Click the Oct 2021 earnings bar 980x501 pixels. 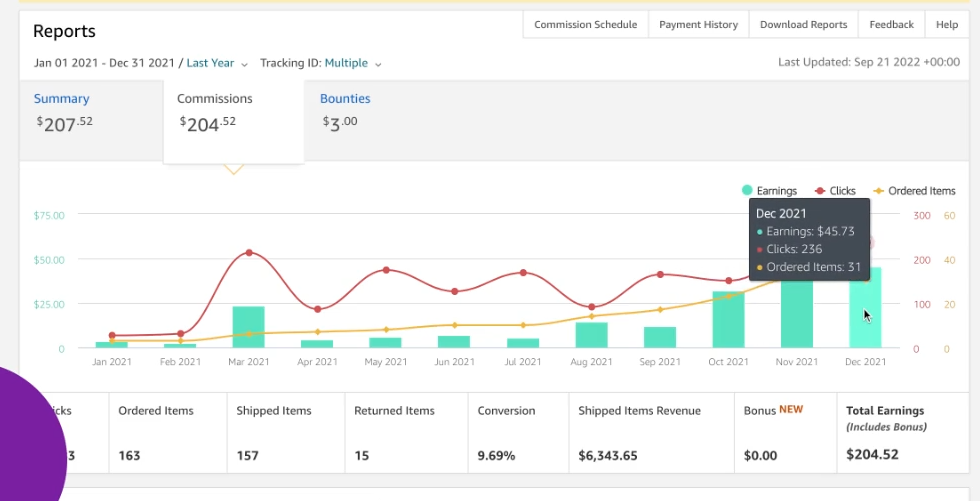pyautogui.click(x=729, y=320)
